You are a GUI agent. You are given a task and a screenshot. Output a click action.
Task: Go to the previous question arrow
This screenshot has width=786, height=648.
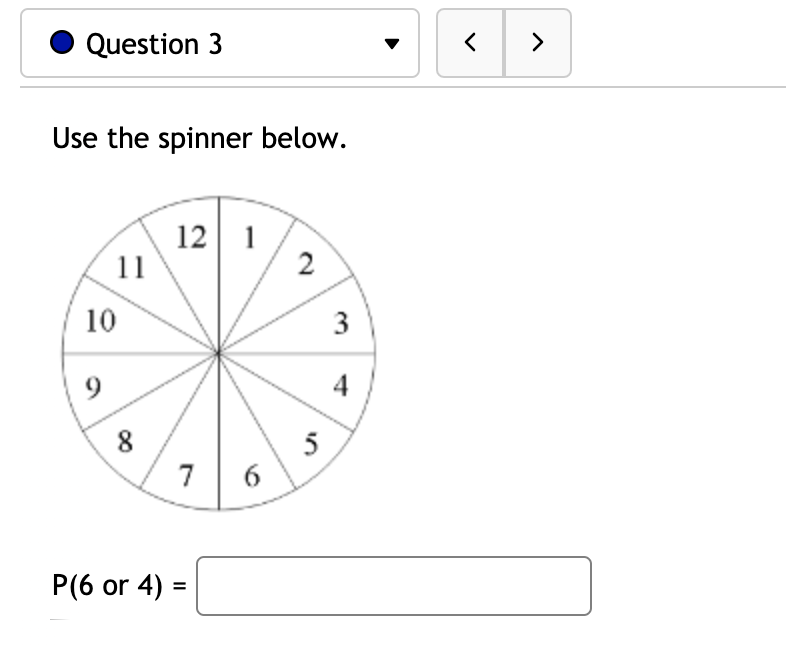coord(471,43)
